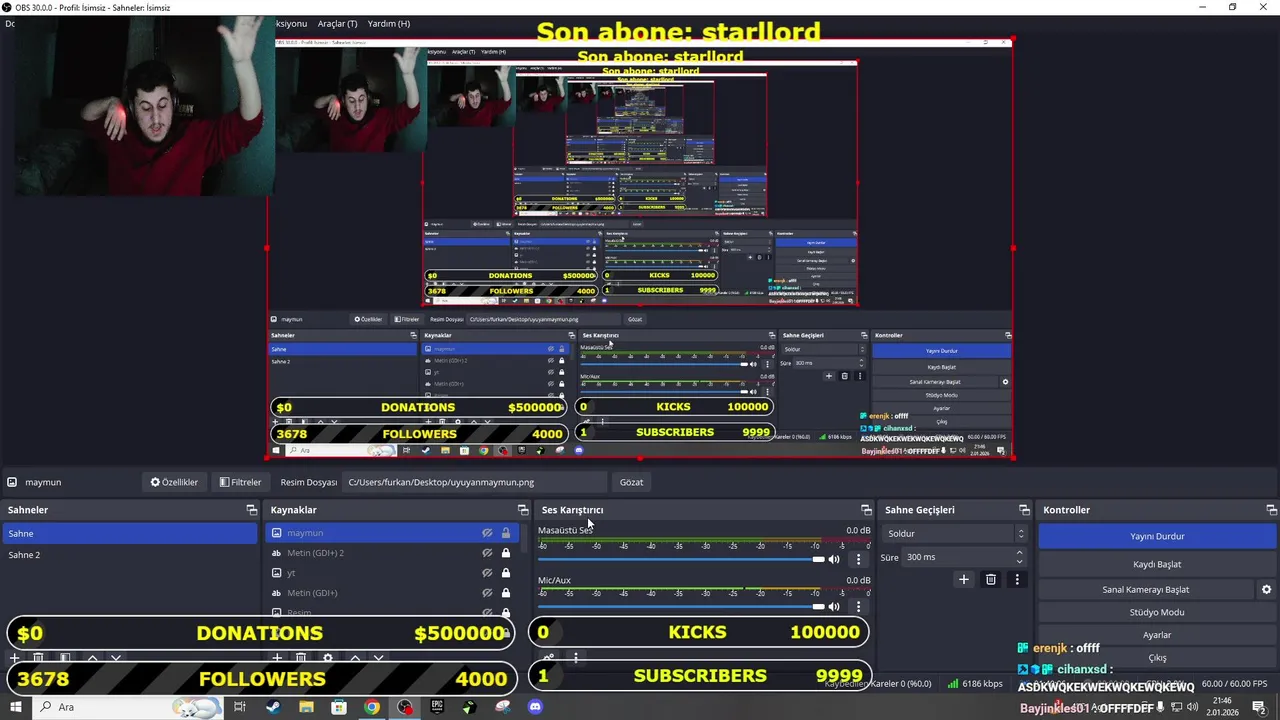Click the Ara taskbar search box
This screenshot has height=720, width=1280.
[127, 707]
